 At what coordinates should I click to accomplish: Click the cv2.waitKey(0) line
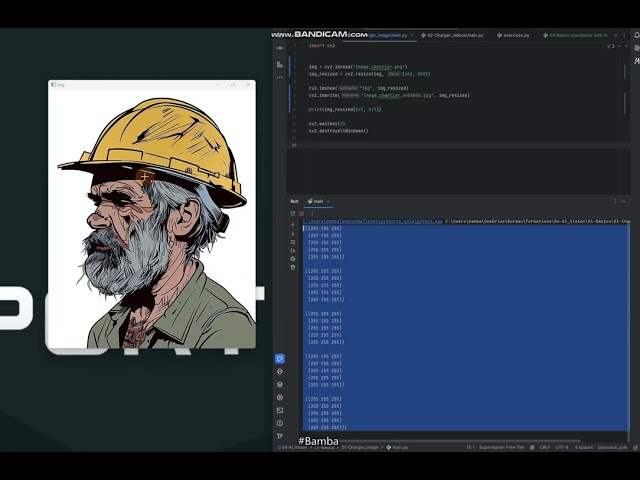pos(327,124)
